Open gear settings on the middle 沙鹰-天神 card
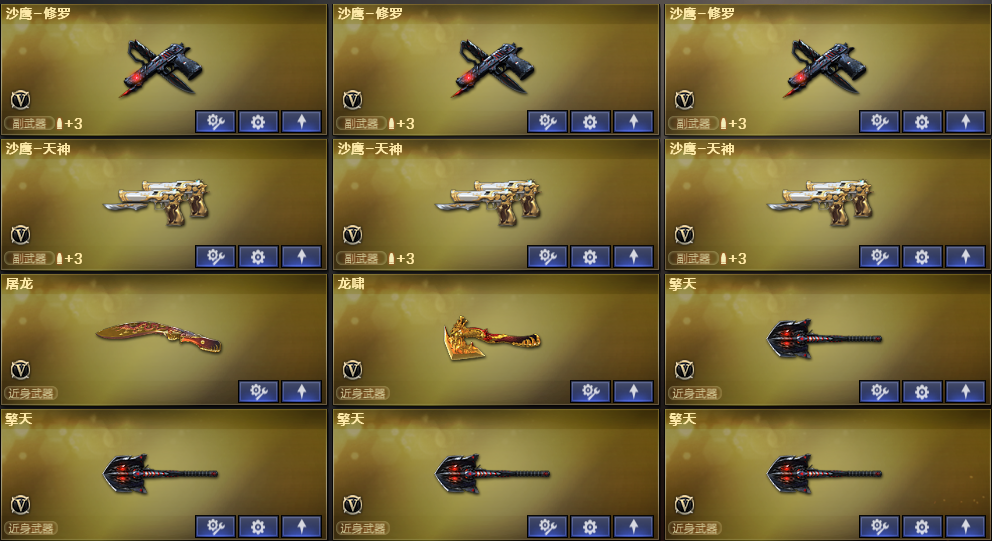The width and height of the screenshot is (992, 541). coord(590,256)
